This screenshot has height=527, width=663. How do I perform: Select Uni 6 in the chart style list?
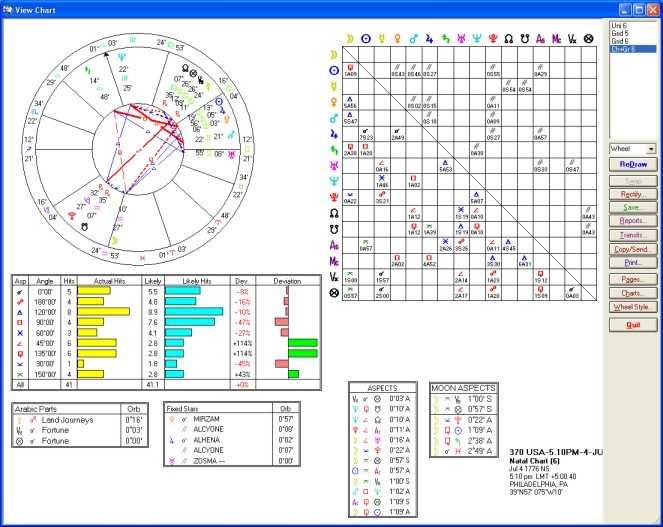pos(619,26)
